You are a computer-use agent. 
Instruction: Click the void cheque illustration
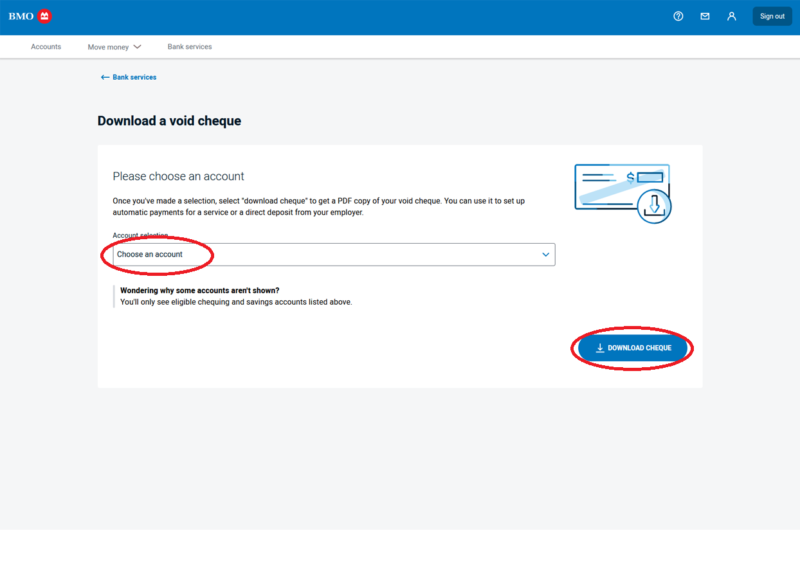point(622,192)
